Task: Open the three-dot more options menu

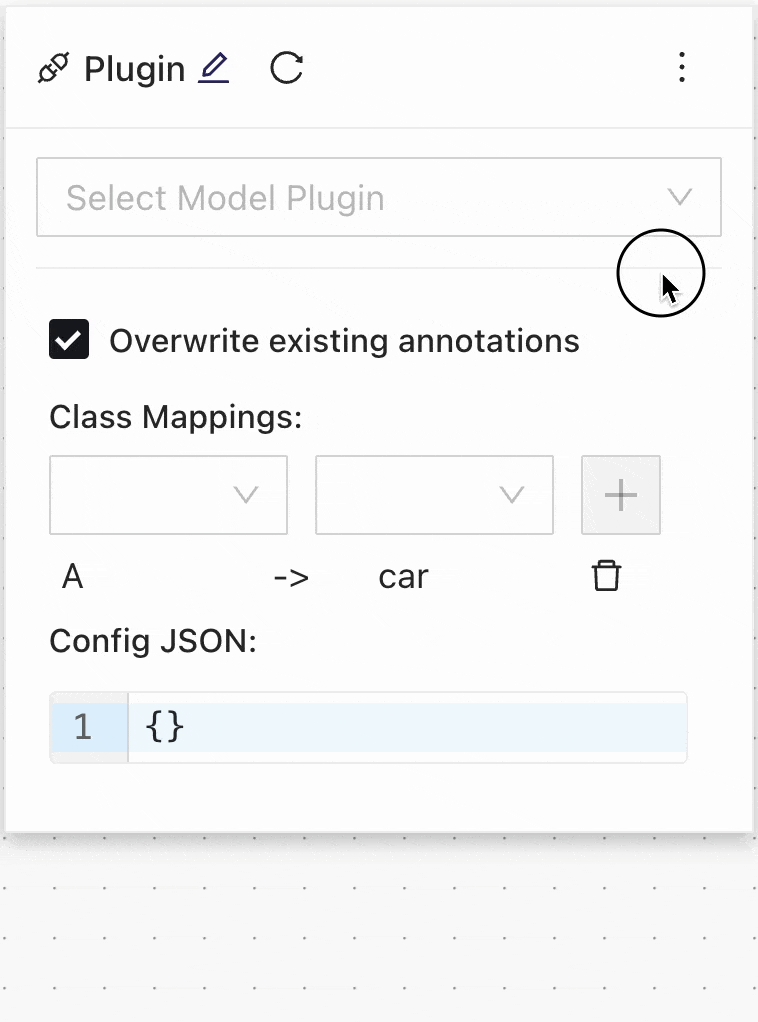Action: pyautogui.click(x=682, y=68)
